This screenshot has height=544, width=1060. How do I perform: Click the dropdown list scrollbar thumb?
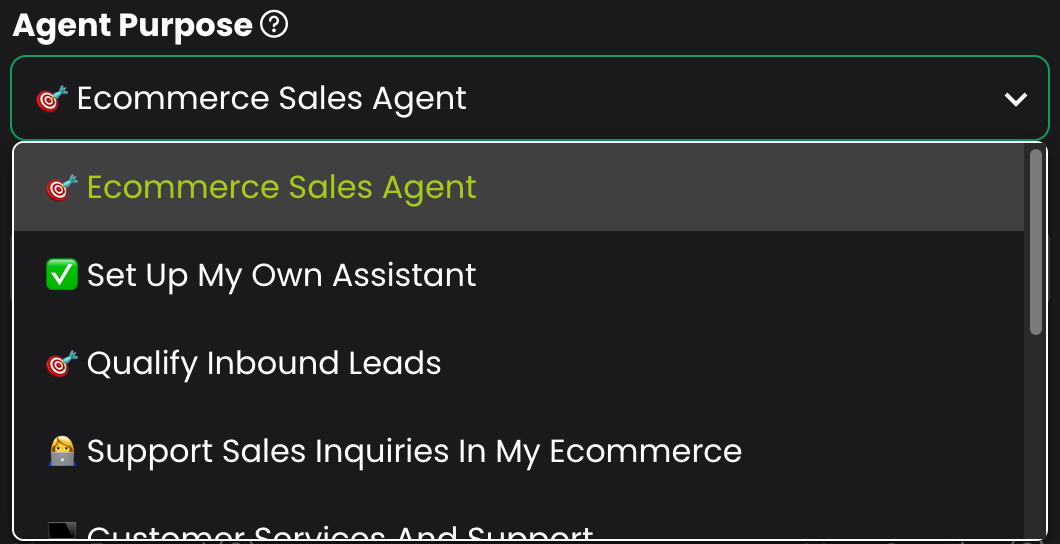1035,240
